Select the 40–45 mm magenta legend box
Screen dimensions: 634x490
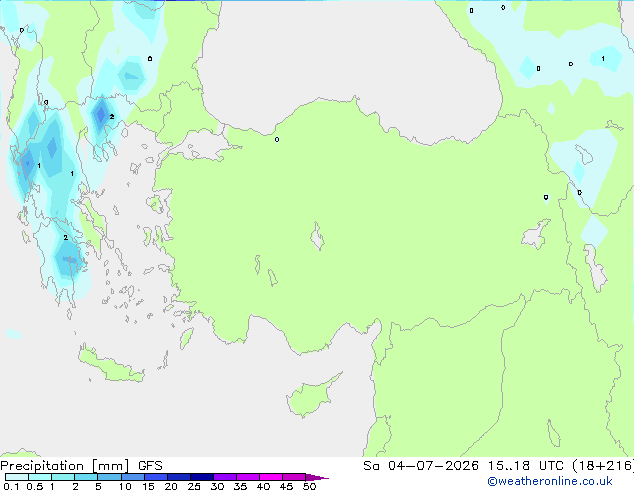271,477
